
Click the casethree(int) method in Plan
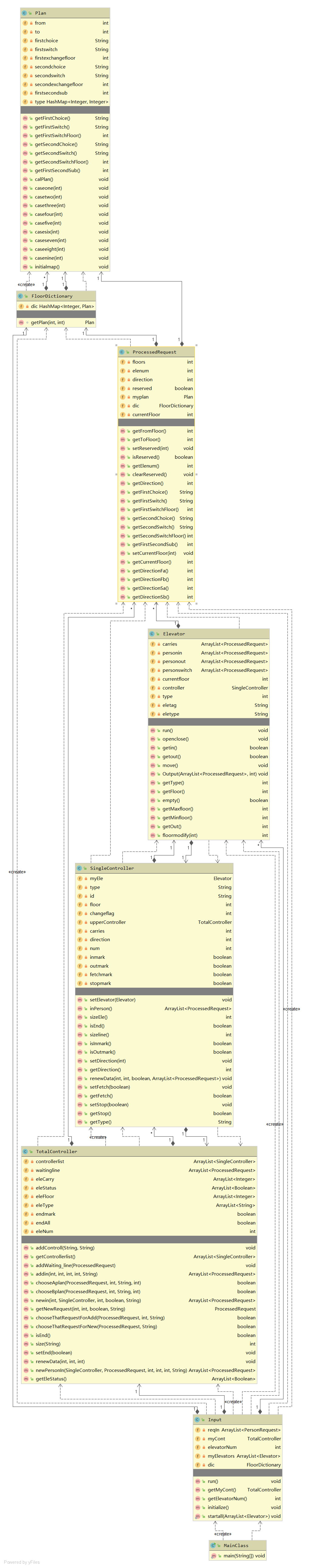click(x=65, y=205)
